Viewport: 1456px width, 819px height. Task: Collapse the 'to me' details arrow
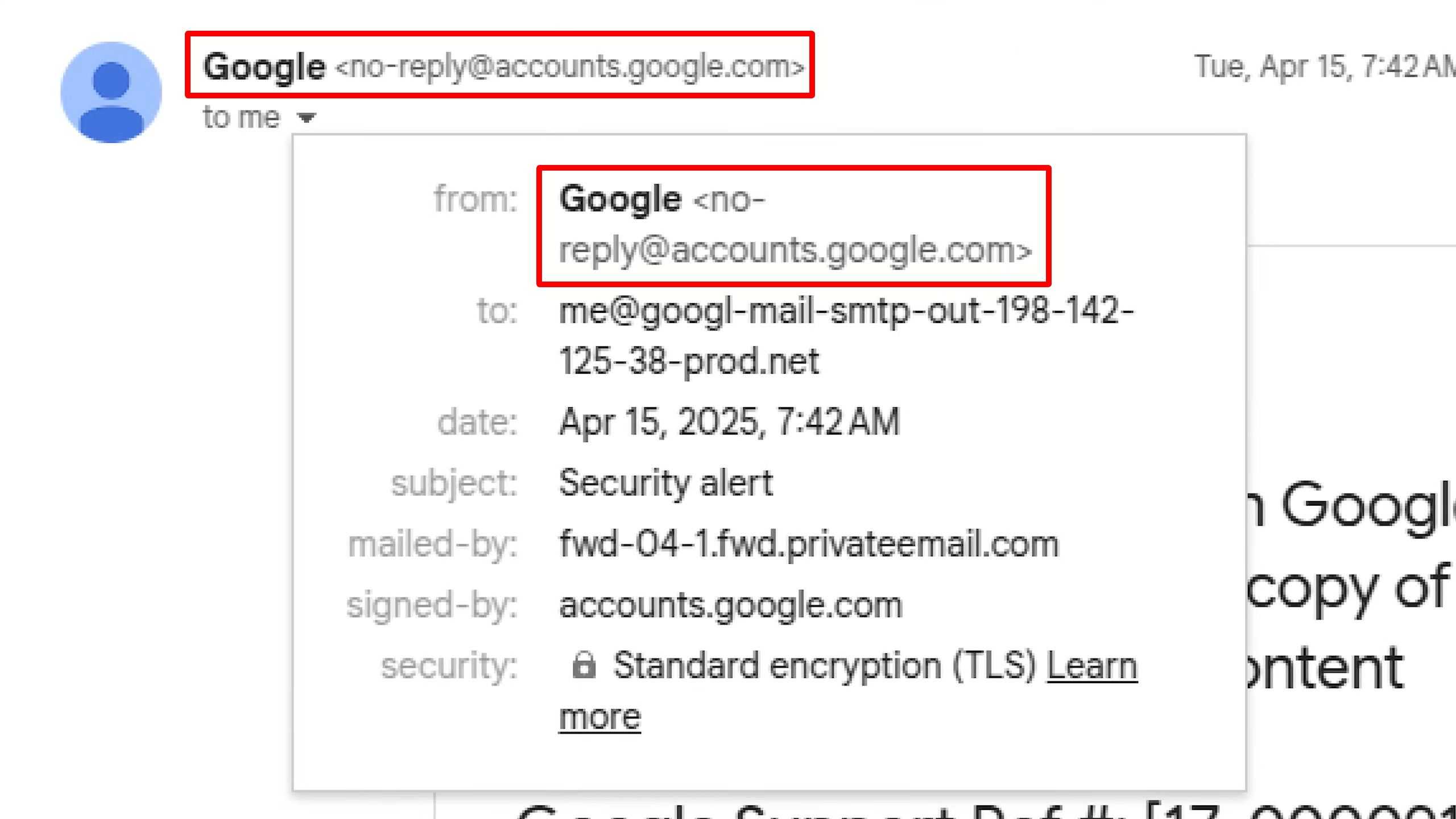307,118
